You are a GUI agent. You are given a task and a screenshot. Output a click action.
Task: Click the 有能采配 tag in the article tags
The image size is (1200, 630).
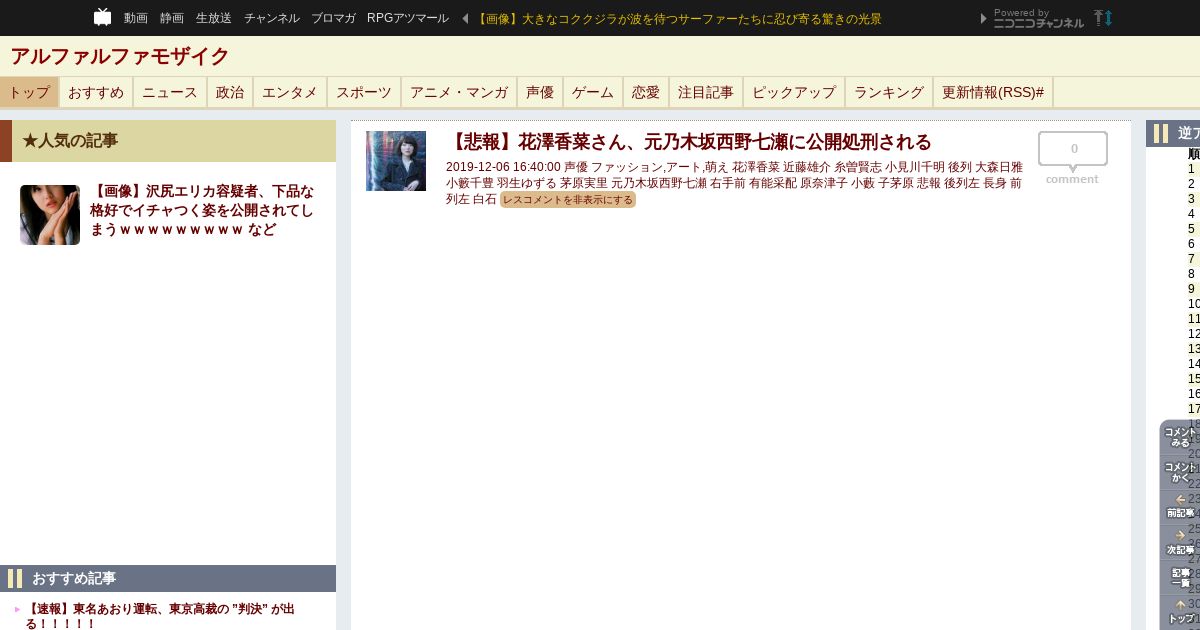click(x=773, y=183)
